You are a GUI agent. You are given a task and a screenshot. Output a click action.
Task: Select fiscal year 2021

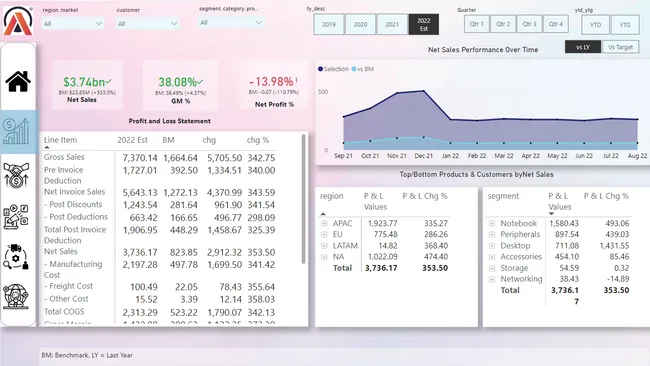[392, 24]
